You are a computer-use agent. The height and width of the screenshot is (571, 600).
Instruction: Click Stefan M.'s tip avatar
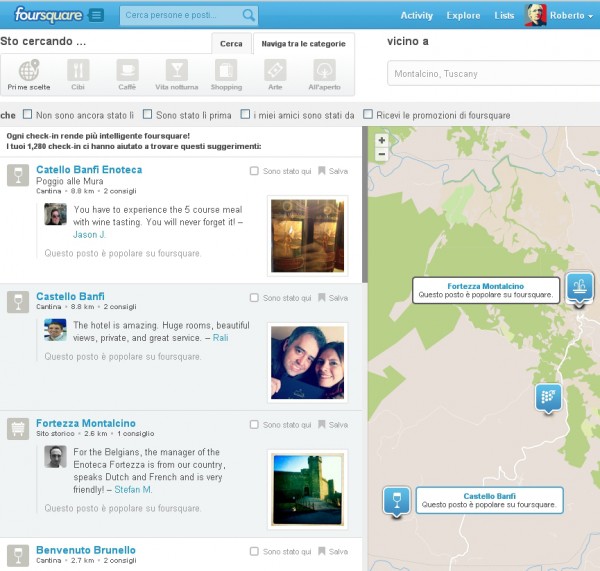55,456
